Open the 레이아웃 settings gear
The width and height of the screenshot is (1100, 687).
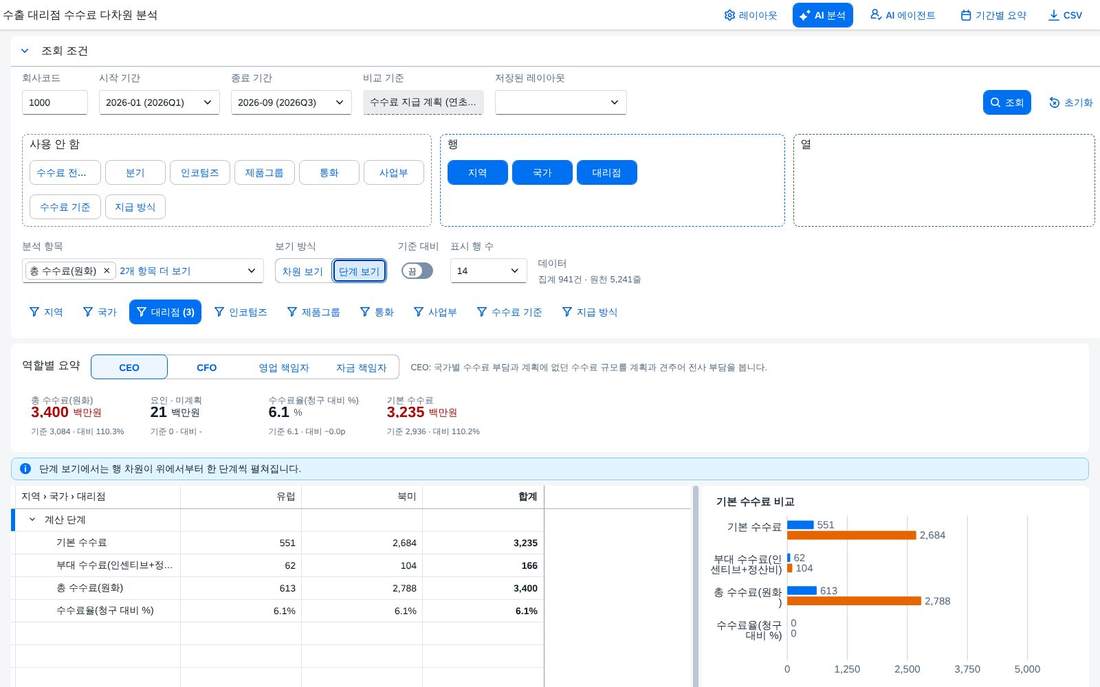(x=750, y=15)
